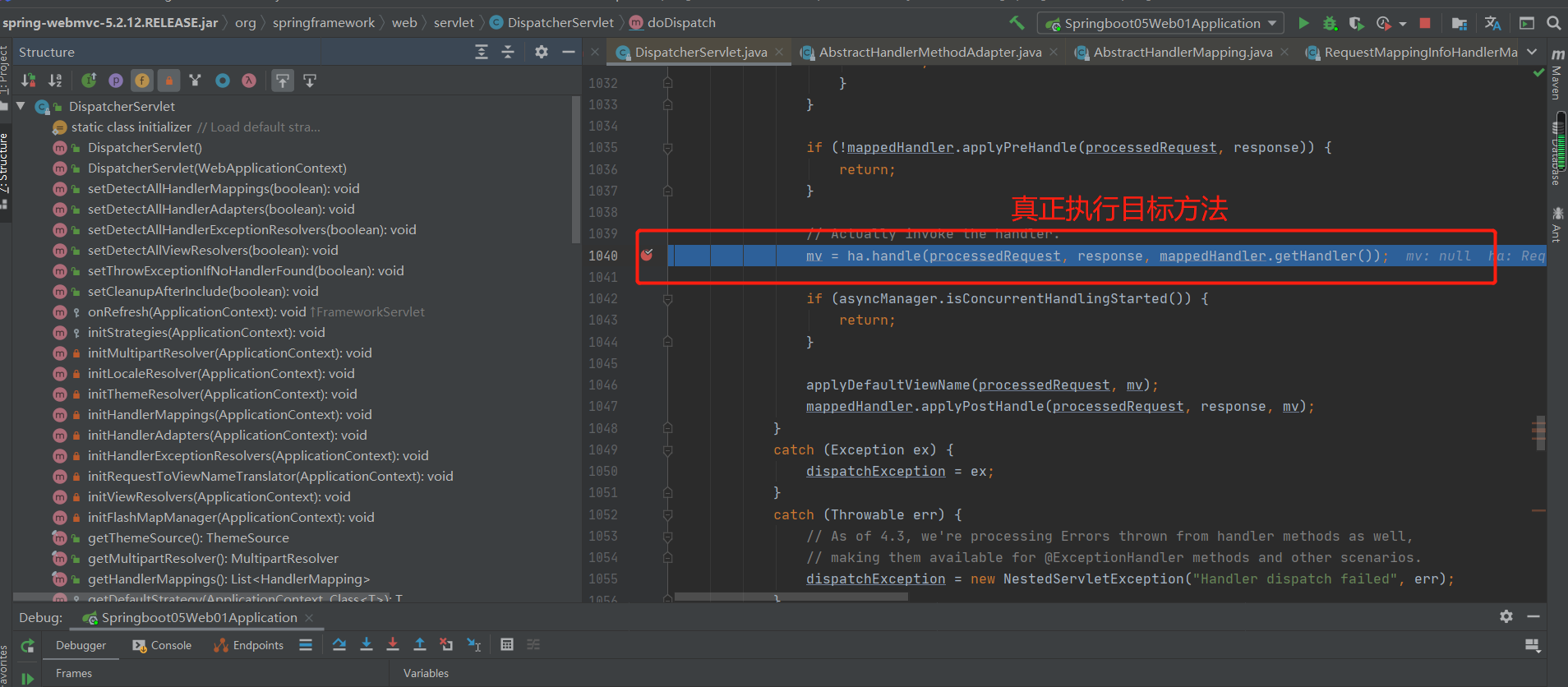The width and height of the screenshot is (1568, 687).
Task: Open Search Everywhere magnifier icon
Action: click(x=1553, y=23)
